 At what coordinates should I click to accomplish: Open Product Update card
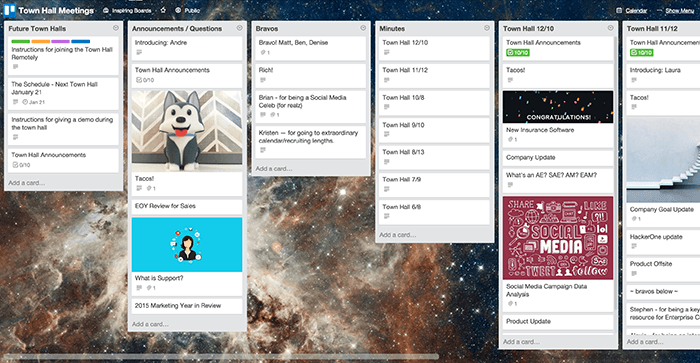coord(558,322)
